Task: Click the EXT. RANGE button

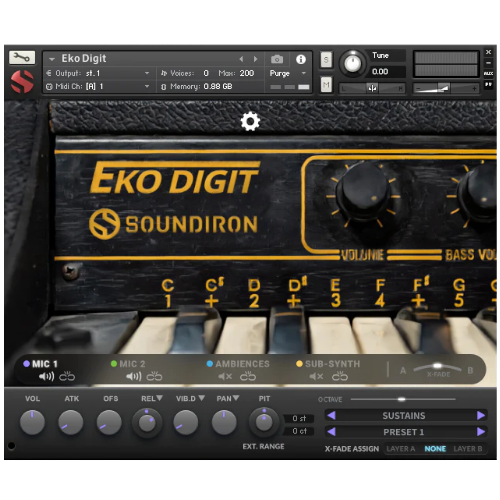Action: pyautogui.click(x=263, y=446)
